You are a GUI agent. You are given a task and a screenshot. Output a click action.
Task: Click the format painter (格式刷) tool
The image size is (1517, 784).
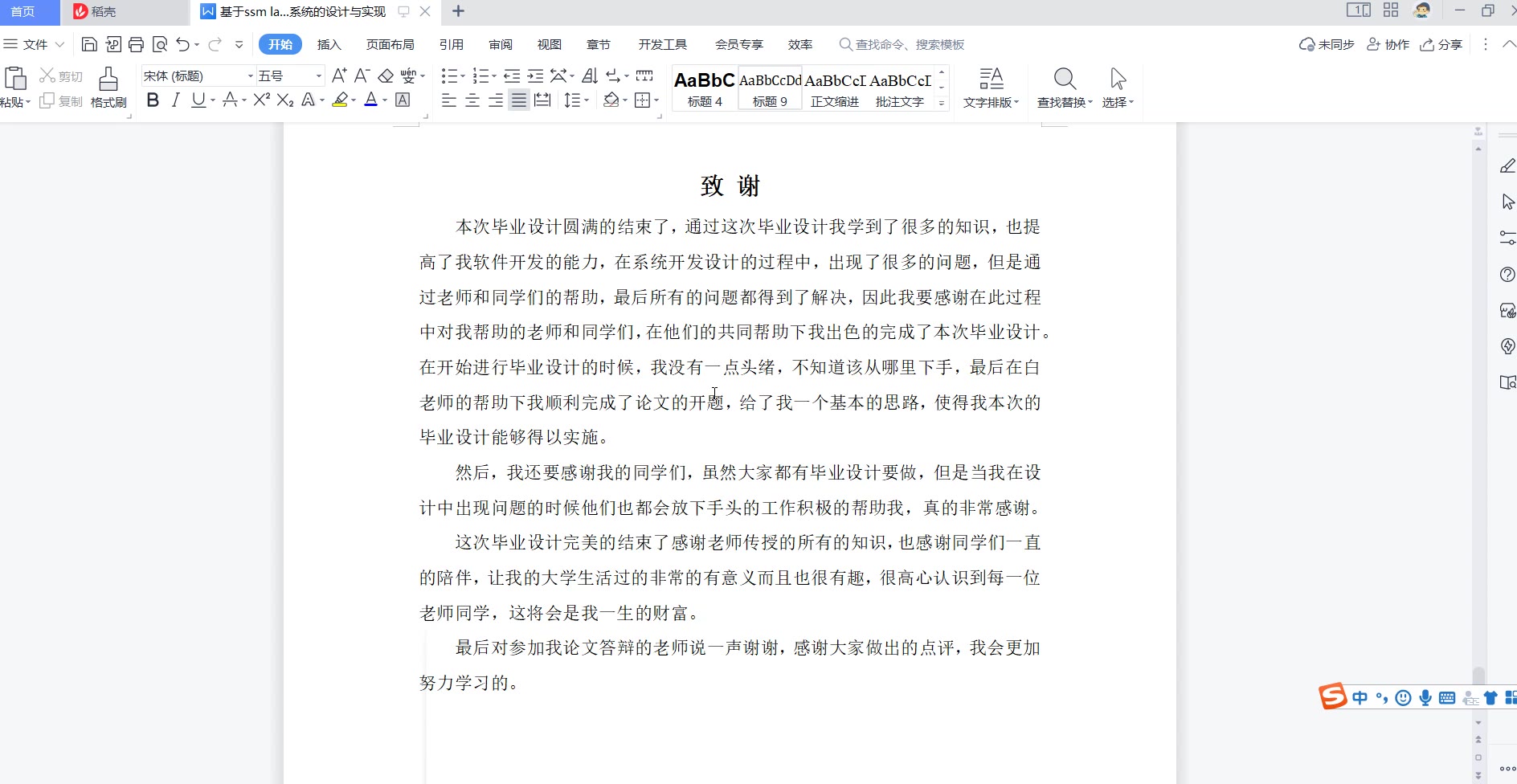pyautogui.click(x=108, y=88)
